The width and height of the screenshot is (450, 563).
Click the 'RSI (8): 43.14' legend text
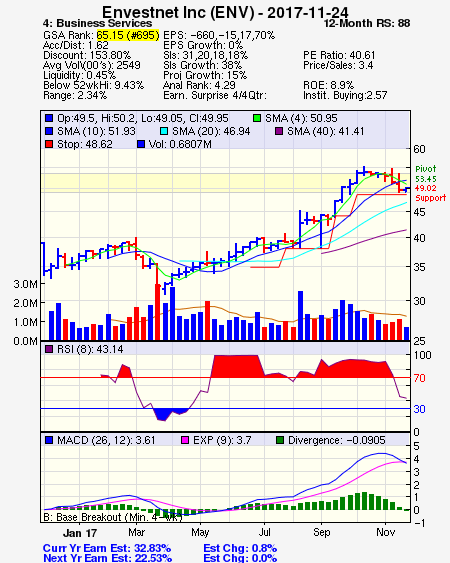[90, 349]
